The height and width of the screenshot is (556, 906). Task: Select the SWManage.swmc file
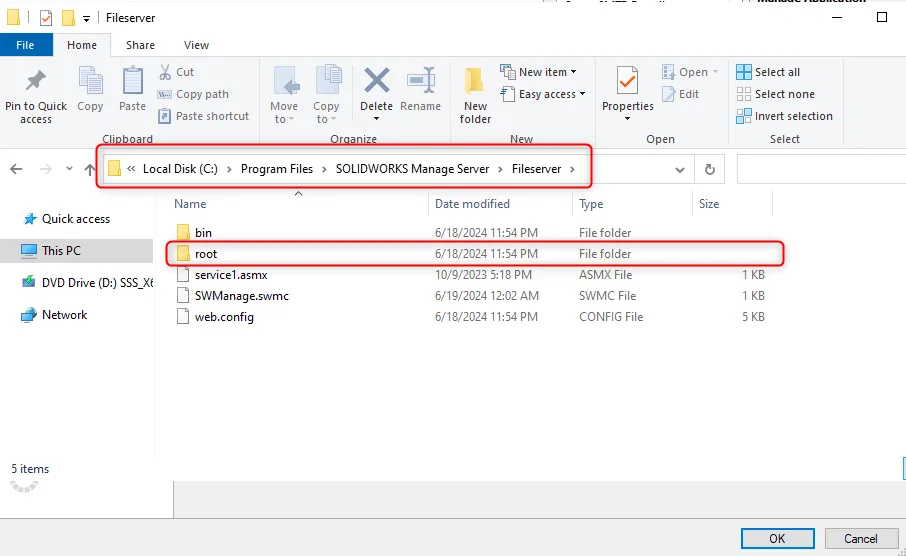point(242,296)
